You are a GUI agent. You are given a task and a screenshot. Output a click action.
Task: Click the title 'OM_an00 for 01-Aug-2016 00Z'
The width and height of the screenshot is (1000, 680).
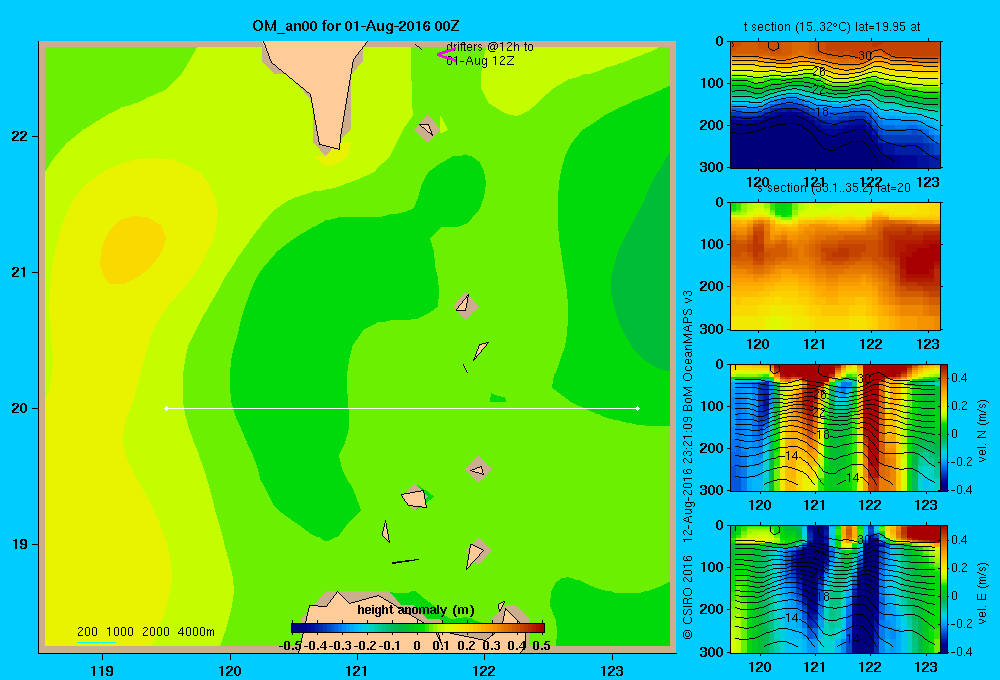point(355,26)
